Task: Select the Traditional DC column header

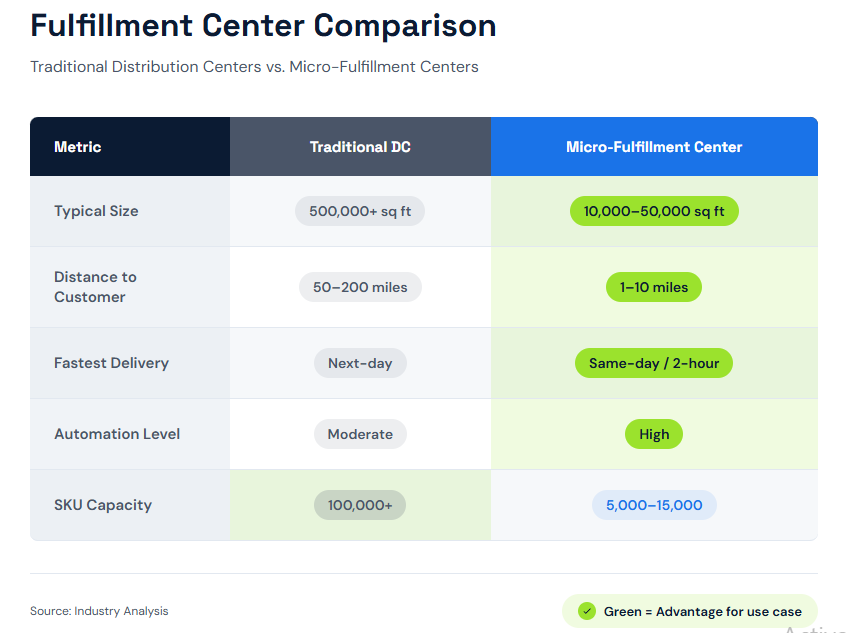Action: tap(360, 147)
